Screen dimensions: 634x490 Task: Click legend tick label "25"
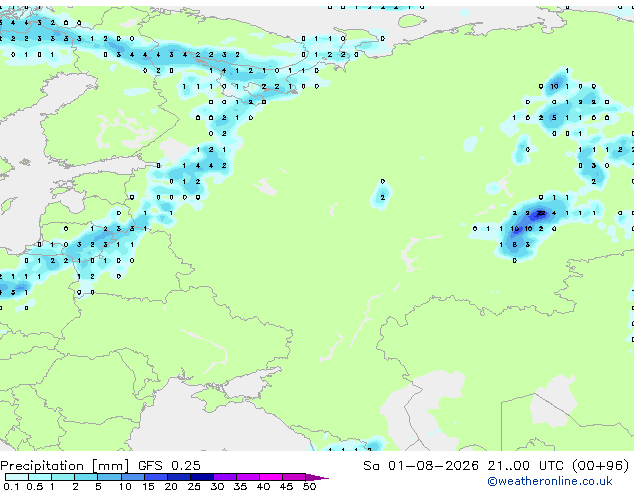[x=194, y=486]
